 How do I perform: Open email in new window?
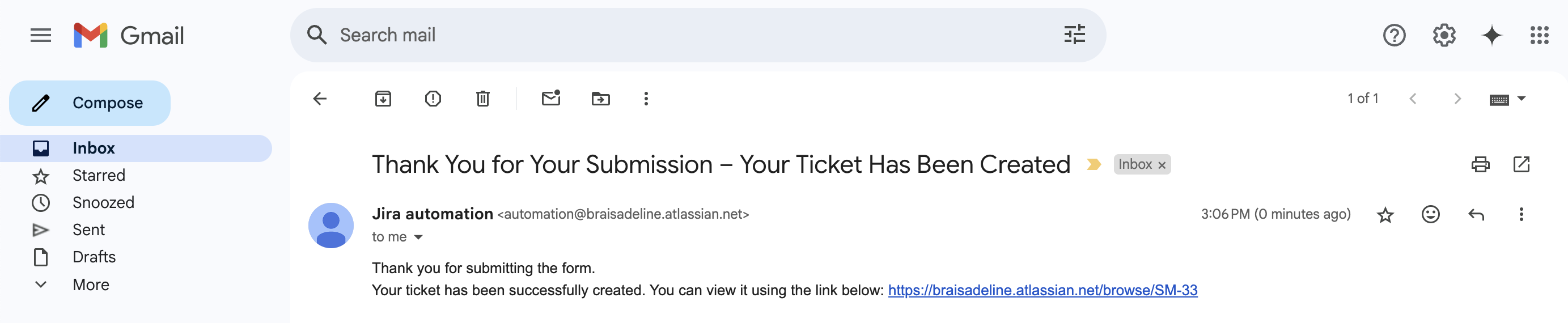click(x=1521, y=164)
